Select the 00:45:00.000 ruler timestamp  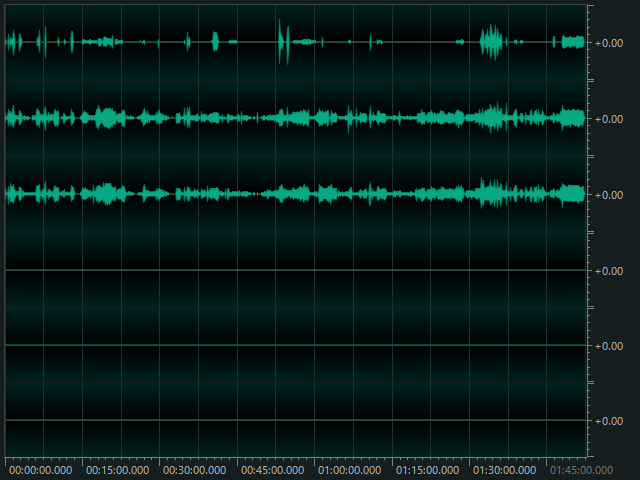coord(272,470)
